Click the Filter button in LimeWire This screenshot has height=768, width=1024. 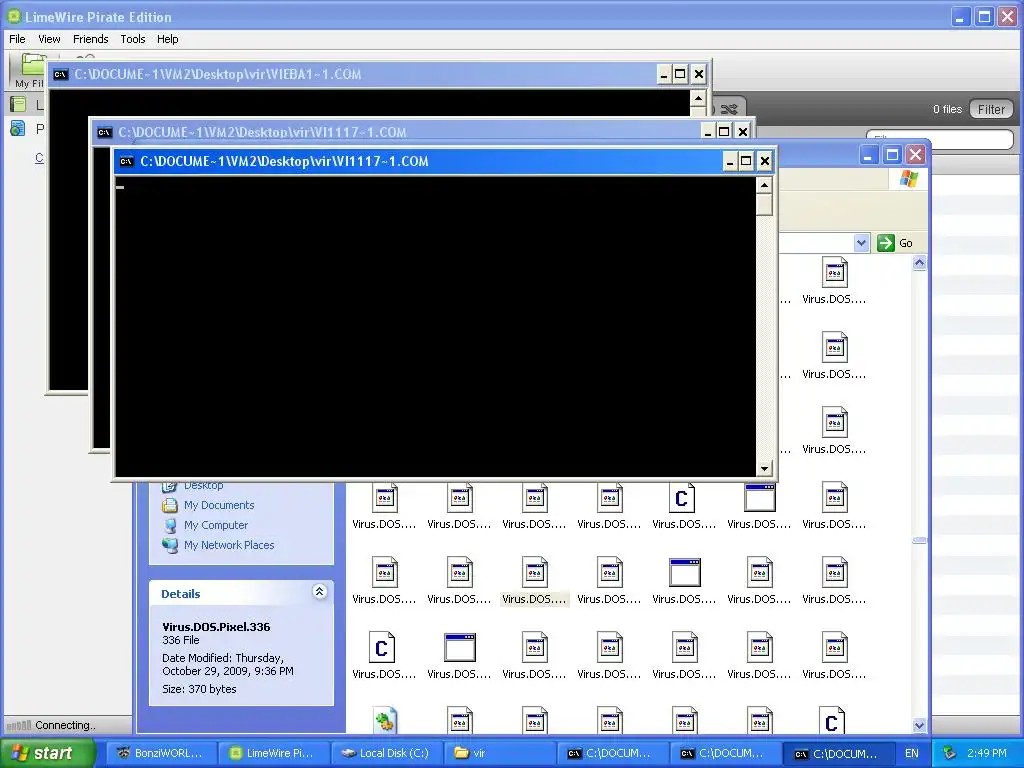[991, 109]
